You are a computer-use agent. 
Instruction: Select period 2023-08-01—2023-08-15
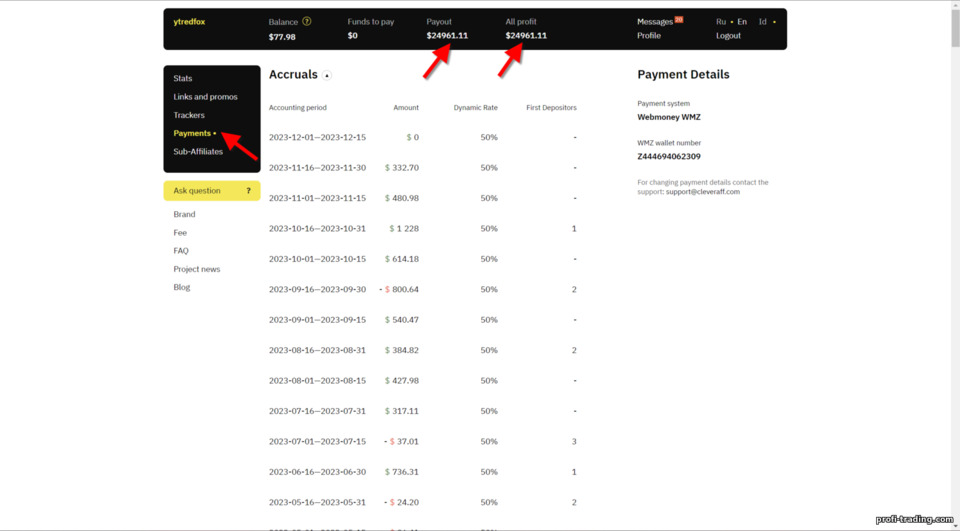[317, 380]
